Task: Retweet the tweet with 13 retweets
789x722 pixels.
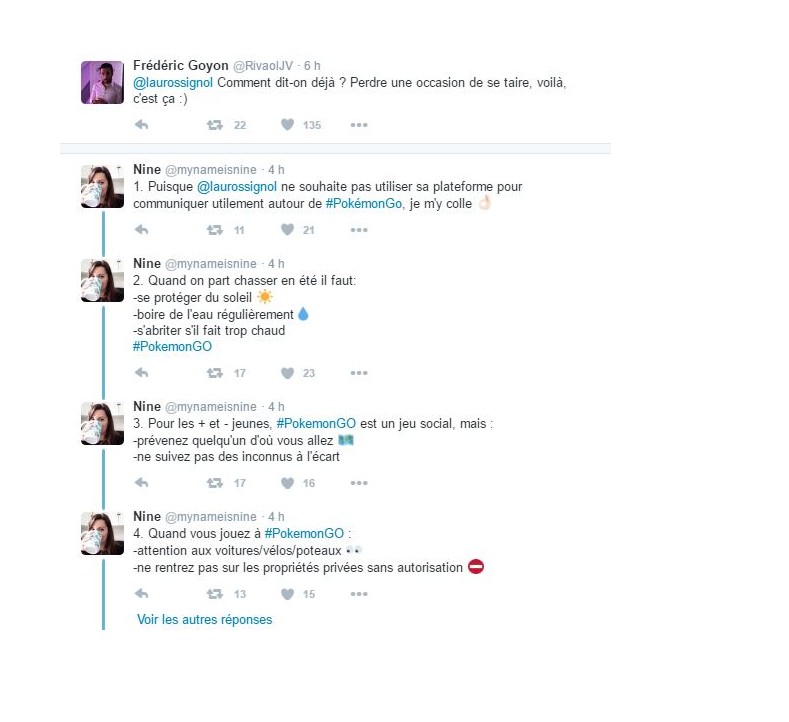Action: 215,594
